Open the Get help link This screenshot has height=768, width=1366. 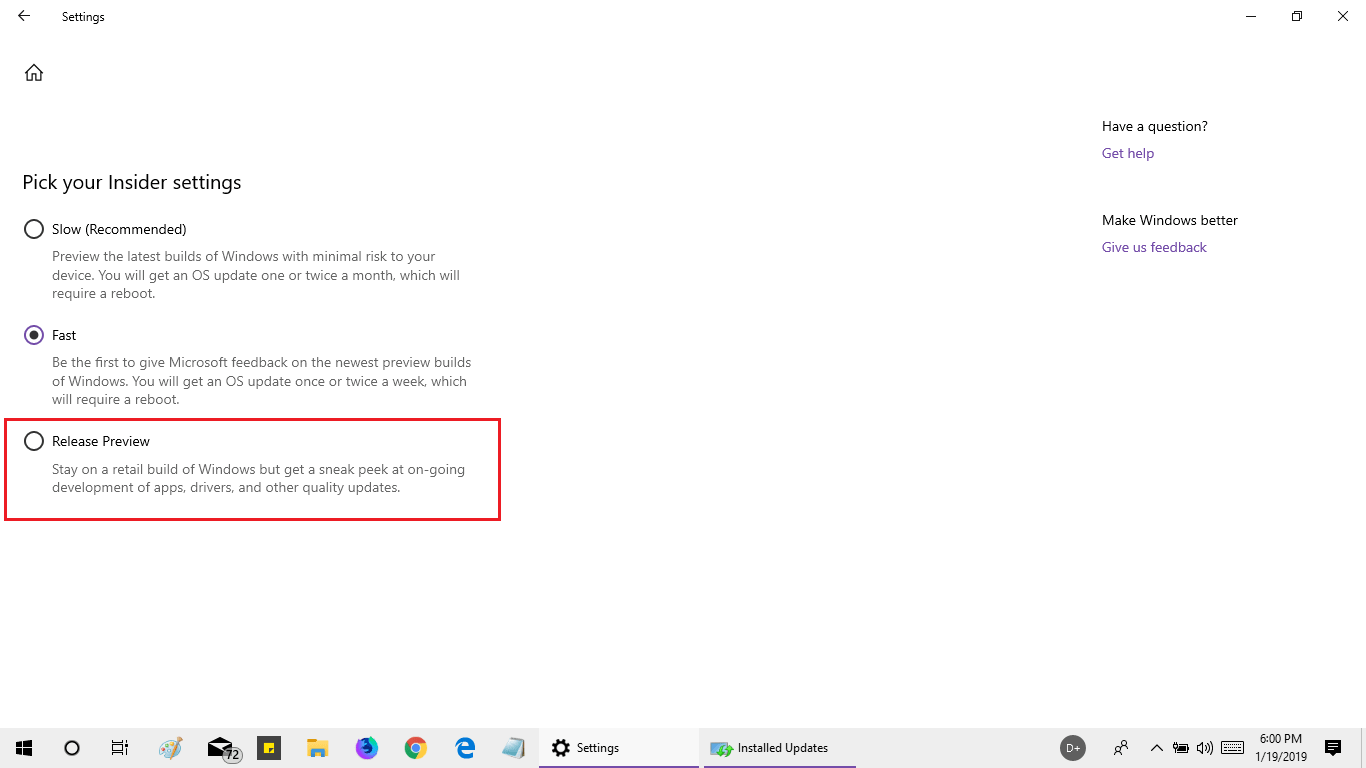tap(1128, 153)
